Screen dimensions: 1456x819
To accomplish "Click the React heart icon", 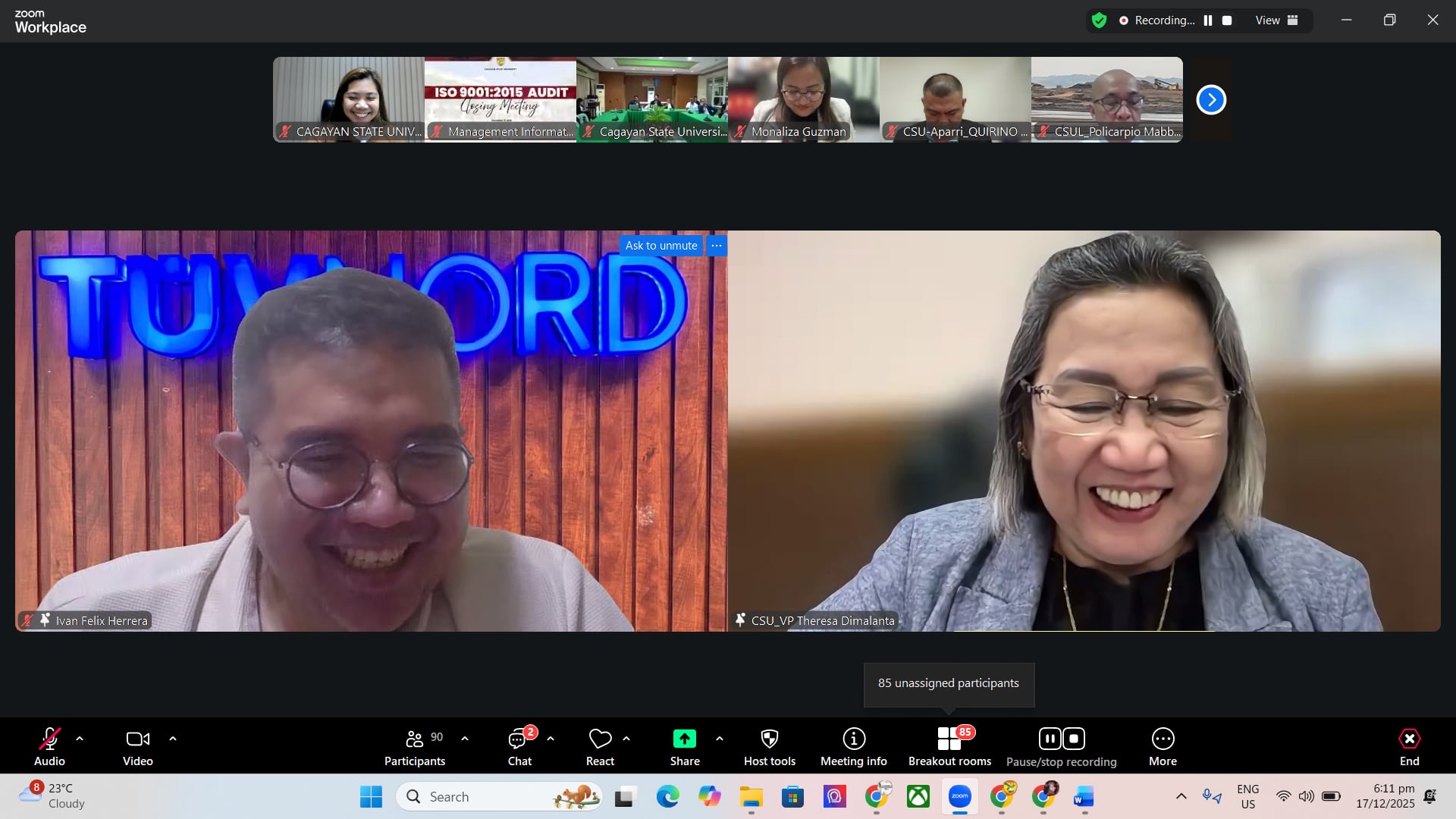I will [x=600, y=739].
